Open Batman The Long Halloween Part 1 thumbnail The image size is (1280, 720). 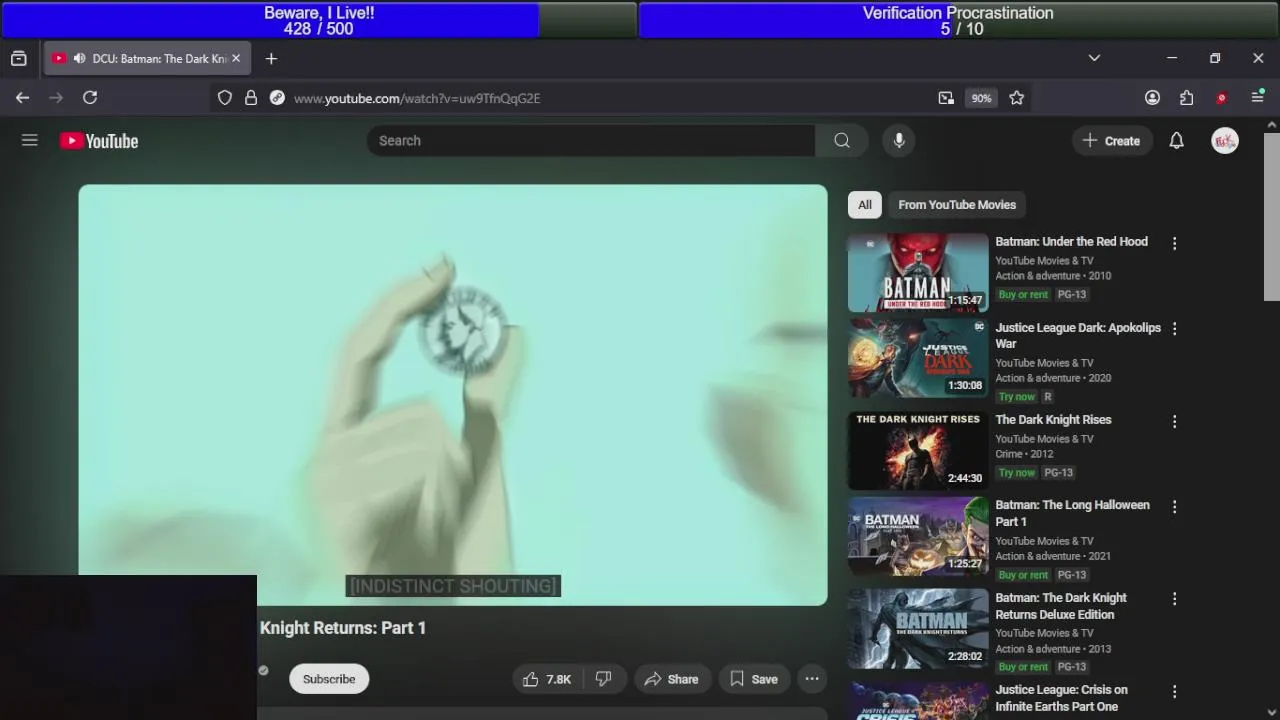point(918,537)
